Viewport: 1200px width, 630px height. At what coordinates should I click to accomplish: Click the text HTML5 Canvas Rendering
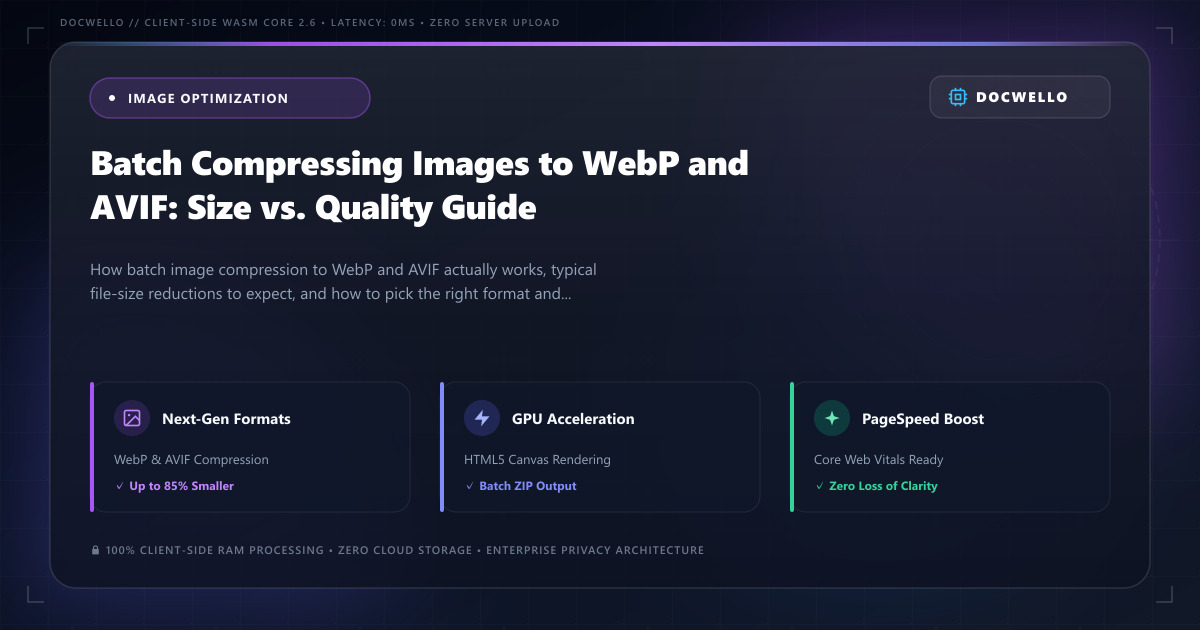tap(537, 460)
